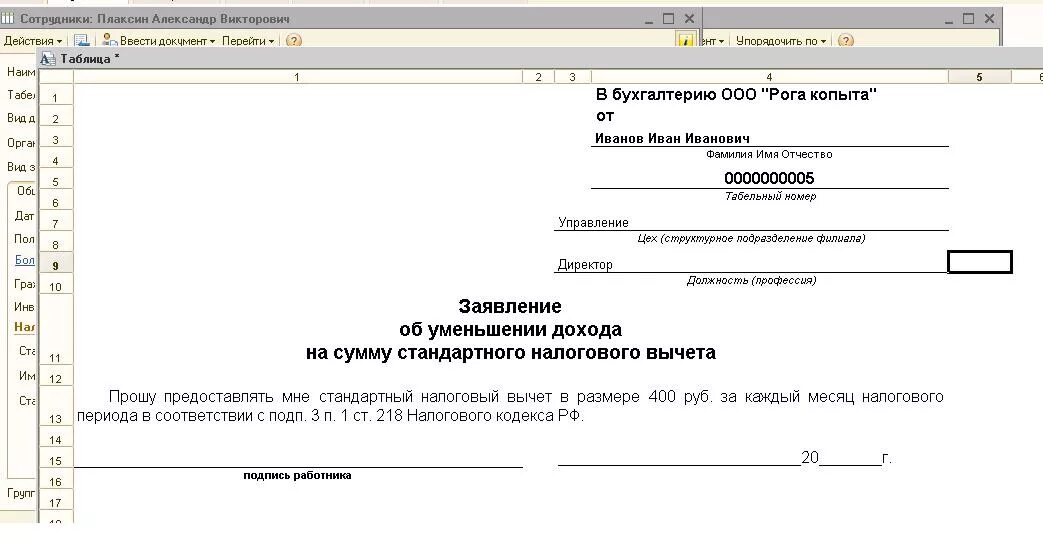Screen dimensions: 1043x540
Task: Click the help icon next to Упорядочить по
Action: point(845,41)
